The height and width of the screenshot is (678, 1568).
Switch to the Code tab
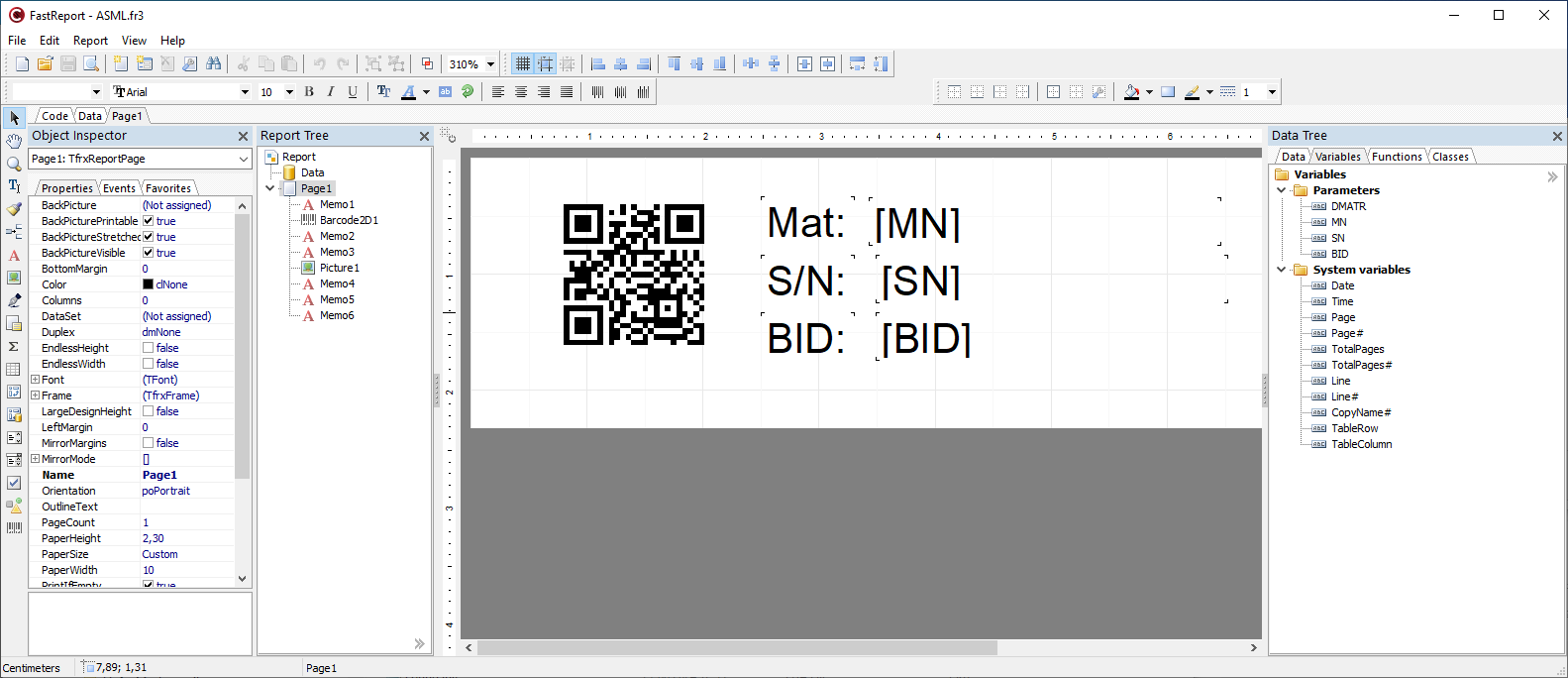[x=54, y=116]
